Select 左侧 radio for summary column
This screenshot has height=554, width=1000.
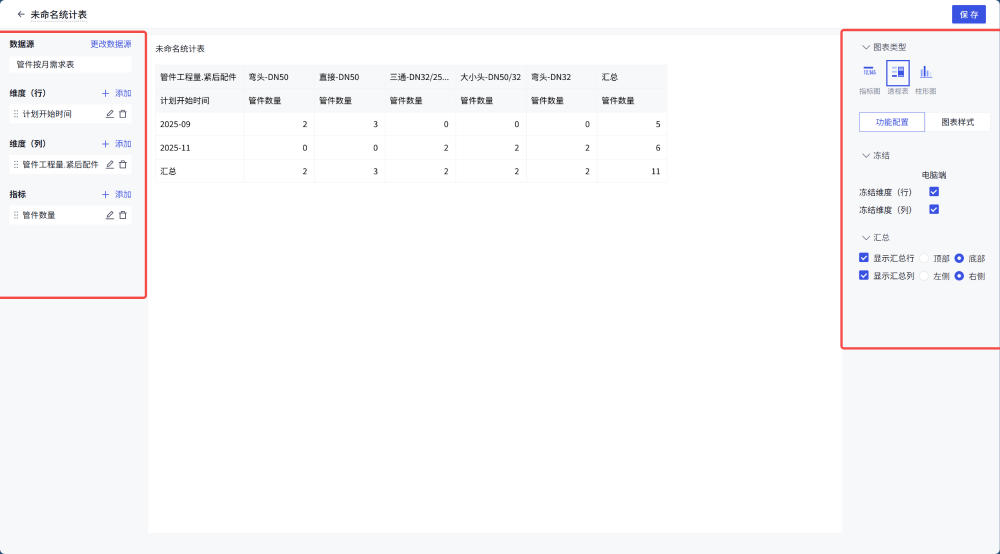925,276
